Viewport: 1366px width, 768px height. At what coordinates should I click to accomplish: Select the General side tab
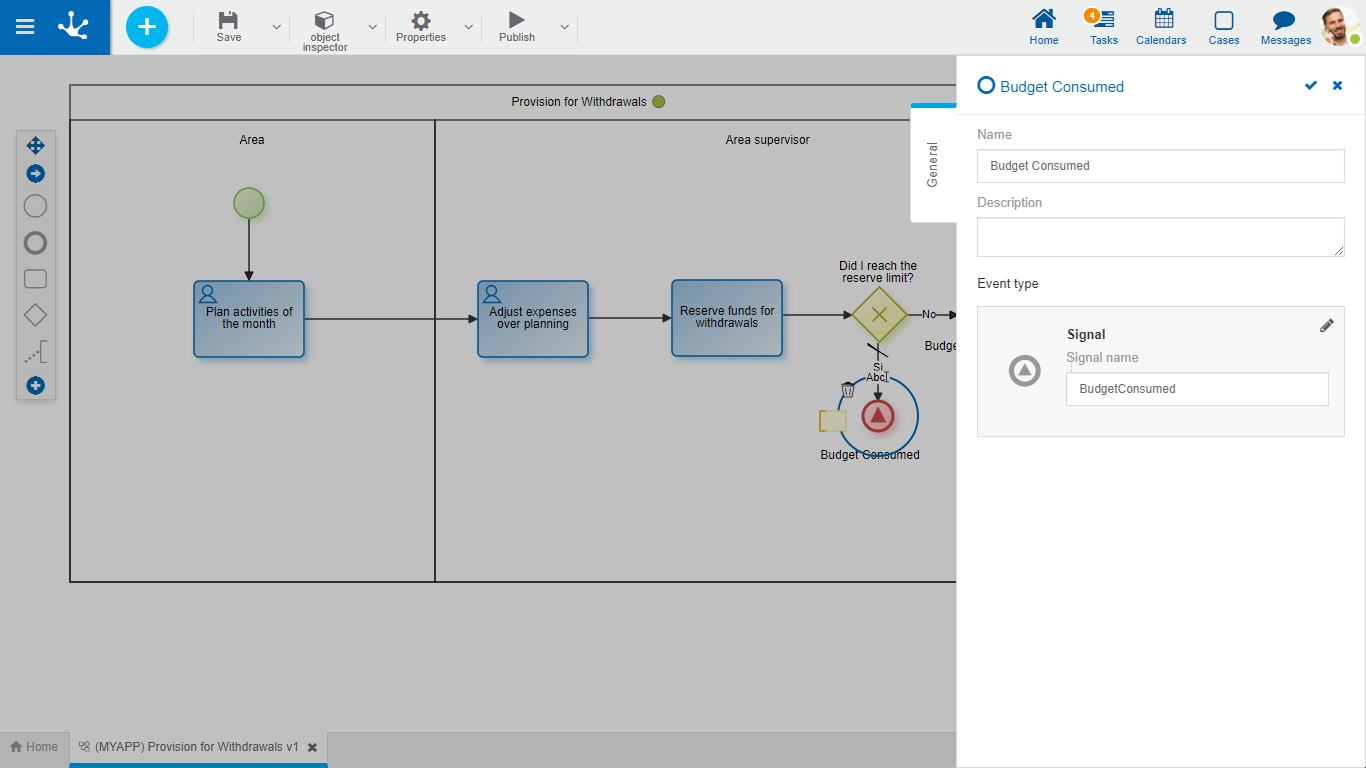[933, 164]
